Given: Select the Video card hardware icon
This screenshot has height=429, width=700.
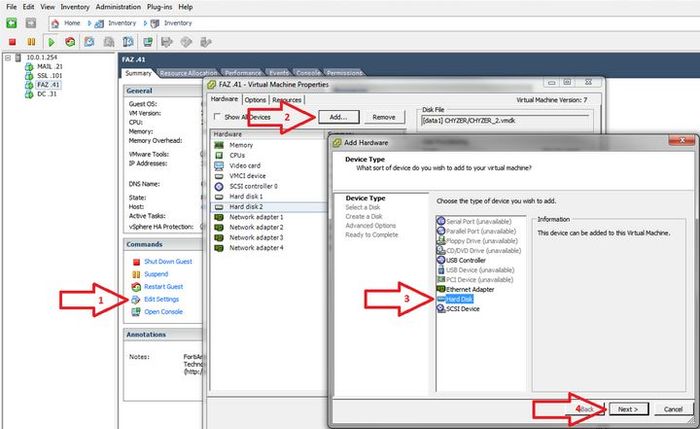Looking at the screenshot, I should 219,166.
